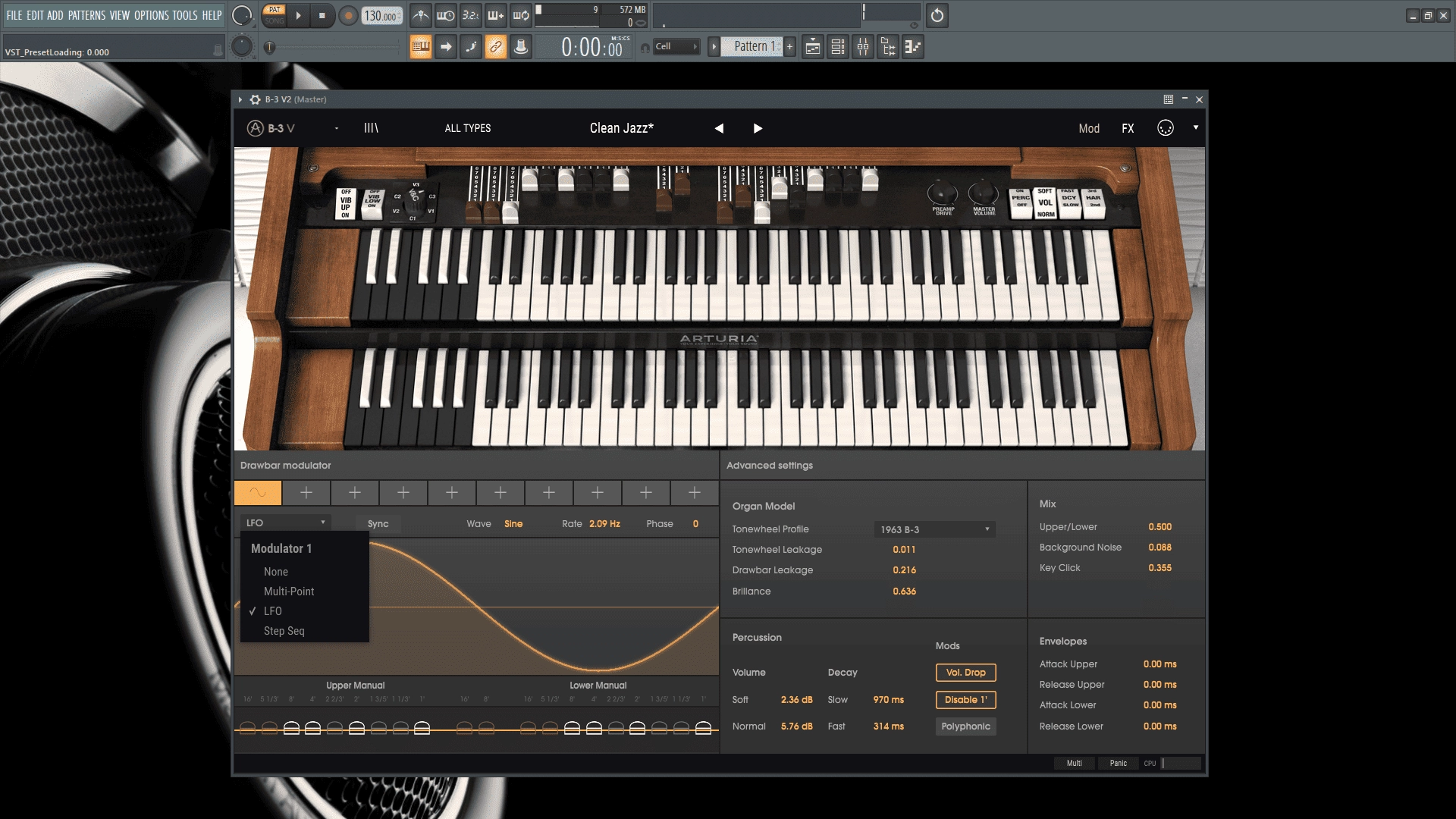
Task: Go to previous preset arrow
Action: pyautogui.click(x=719, y=129)
